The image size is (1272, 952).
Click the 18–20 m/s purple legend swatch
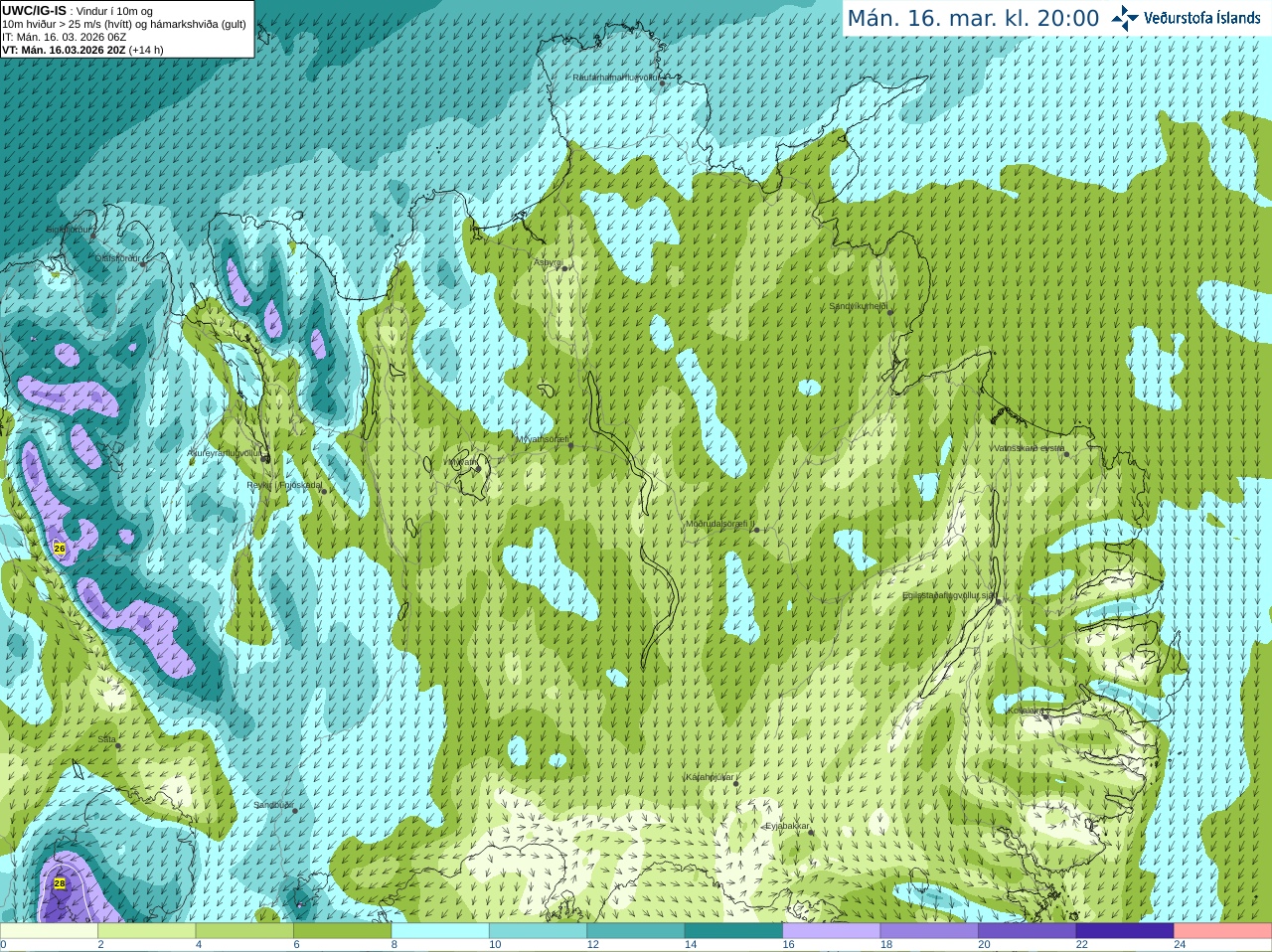pos(929,931)
